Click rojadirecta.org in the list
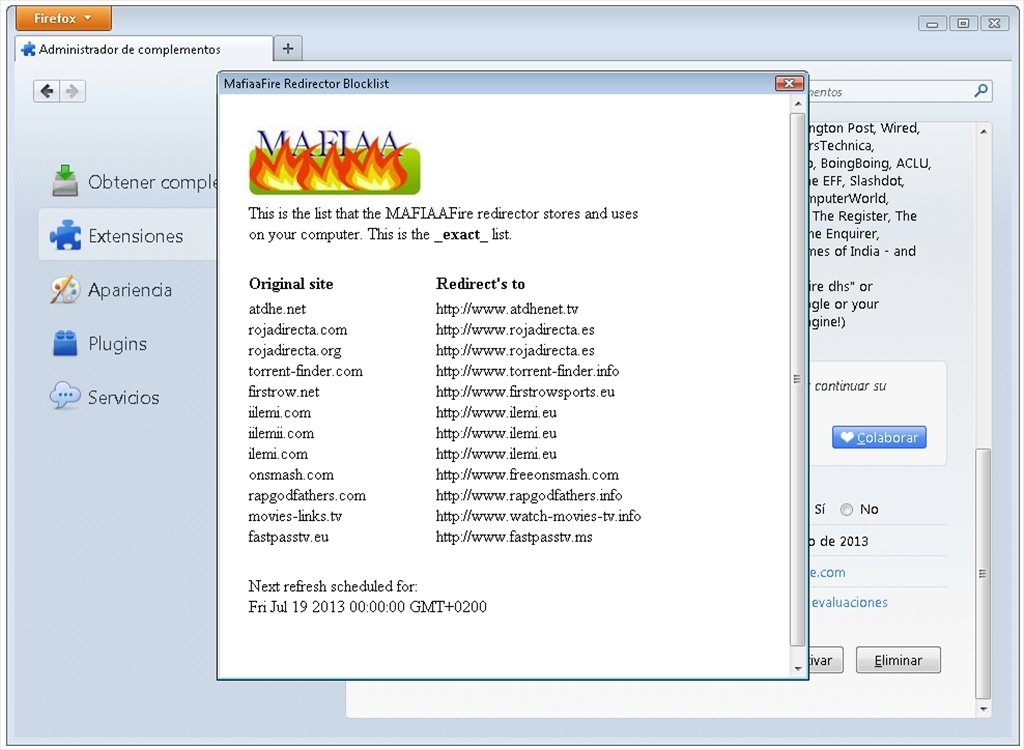The width and height of the screenshot is (1024, 750). [x=295, y=350]
